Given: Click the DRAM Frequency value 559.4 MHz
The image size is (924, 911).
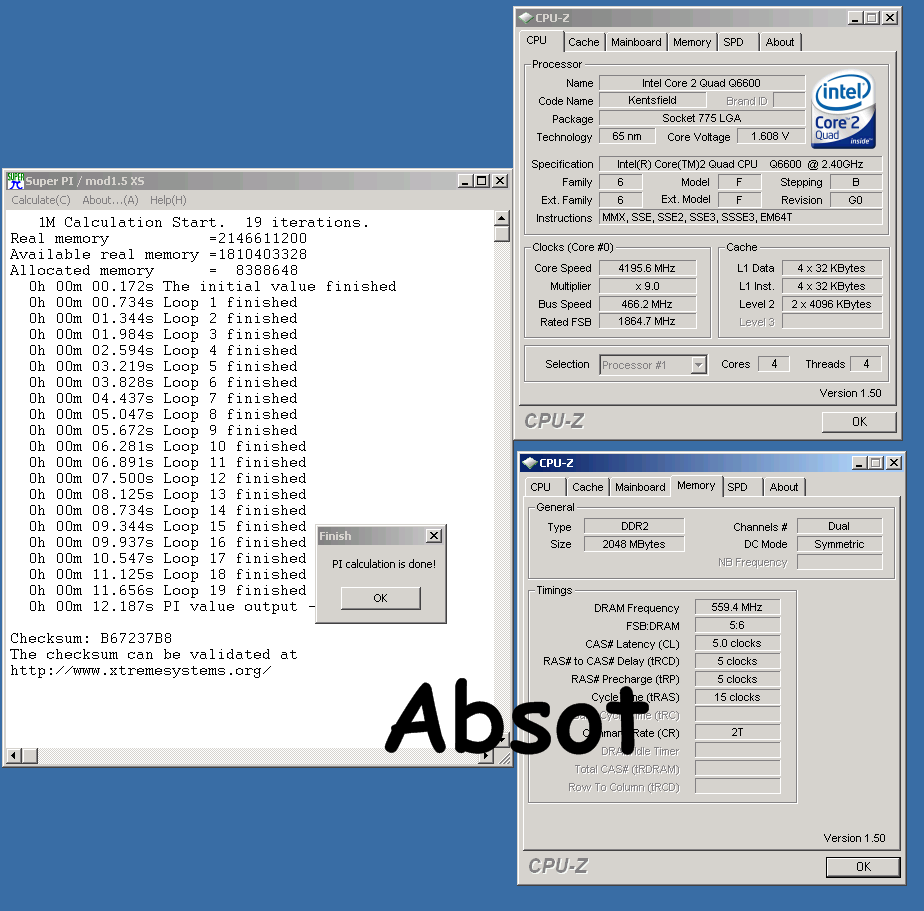Looking at the screenshot, I should pyautogui.click(x=737, y=607).
